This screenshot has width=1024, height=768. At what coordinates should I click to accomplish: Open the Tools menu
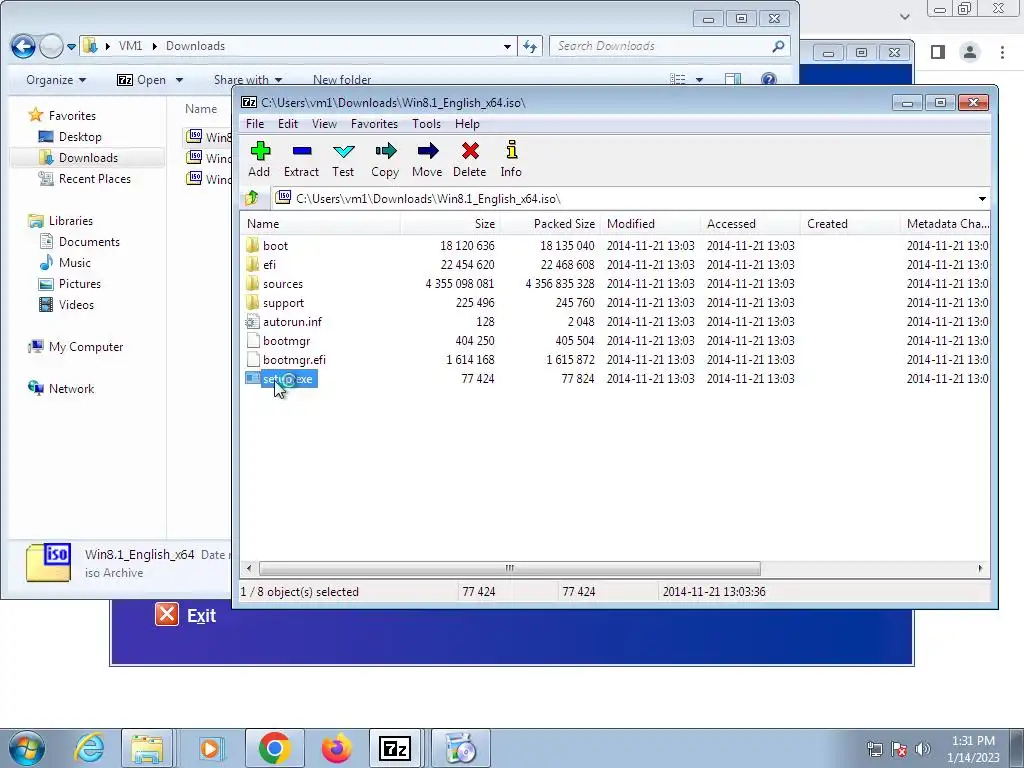pos(426,123)
